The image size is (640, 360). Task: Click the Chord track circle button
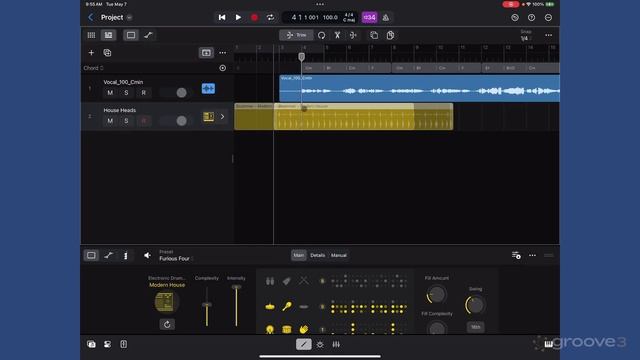coord(222,68)
